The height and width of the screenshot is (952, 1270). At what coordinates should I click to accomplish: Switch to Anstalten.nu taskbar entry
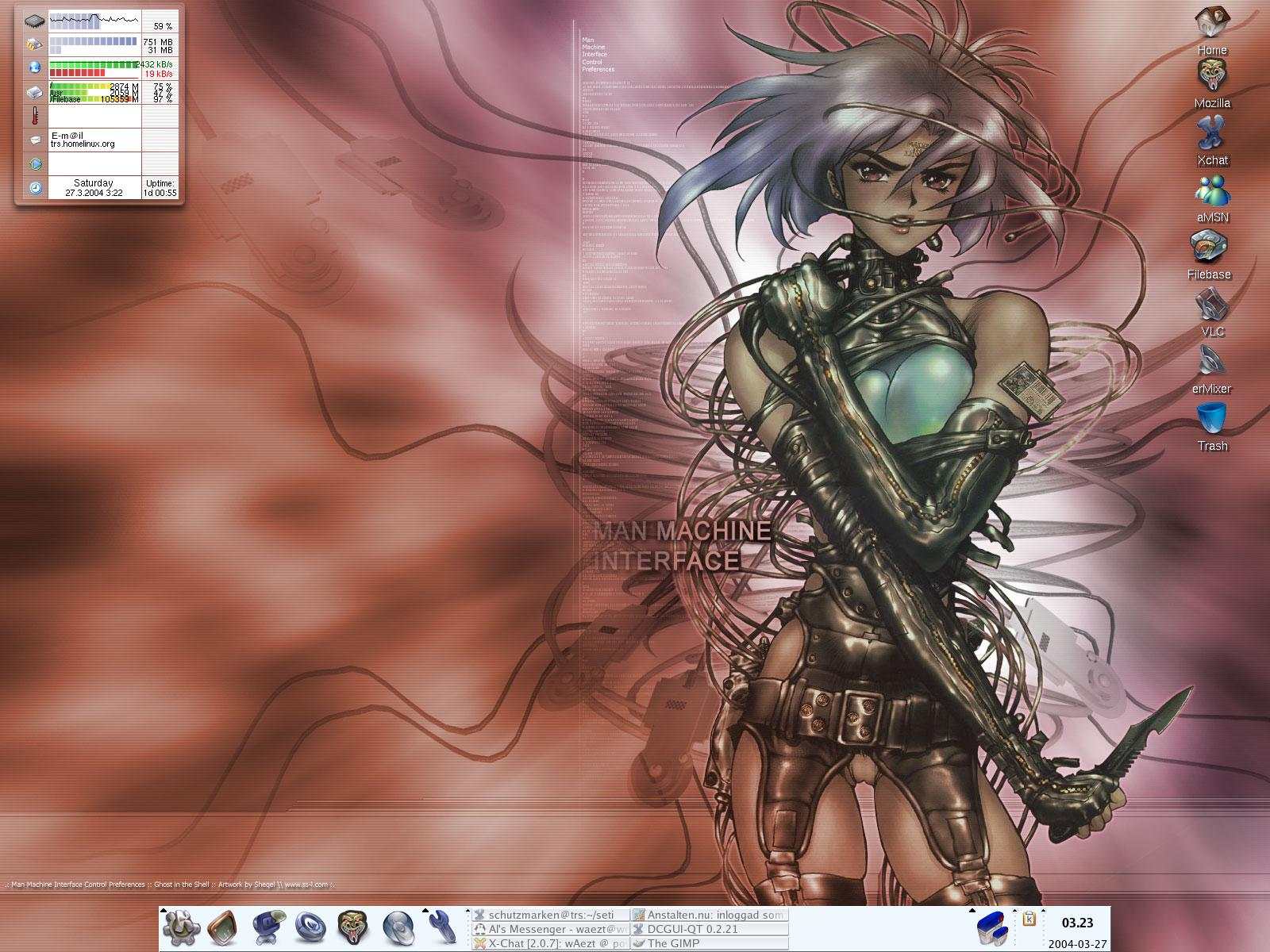(x=710, y=915)
